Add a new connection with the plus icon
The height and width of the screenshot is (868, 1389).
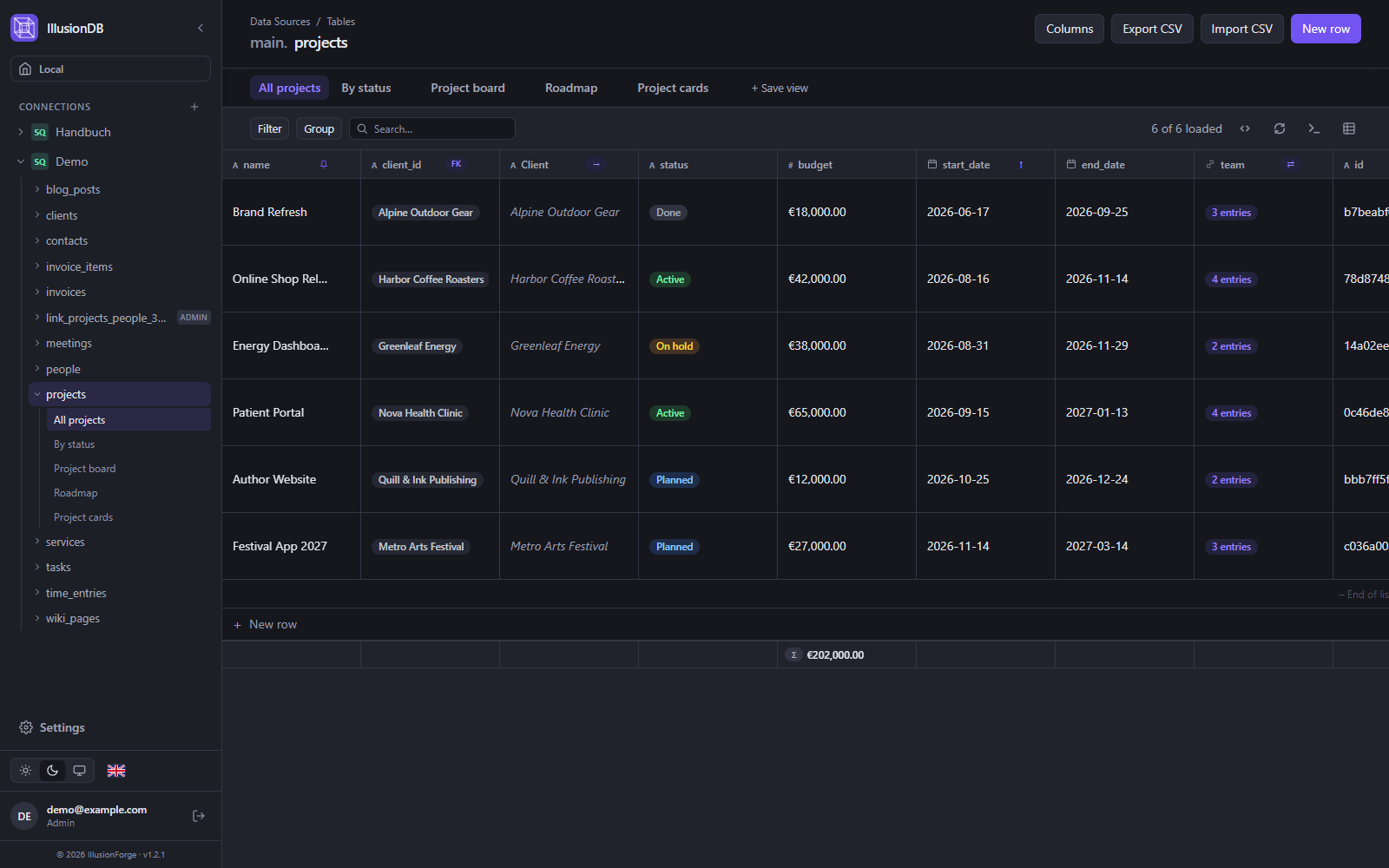pos(194,107)
